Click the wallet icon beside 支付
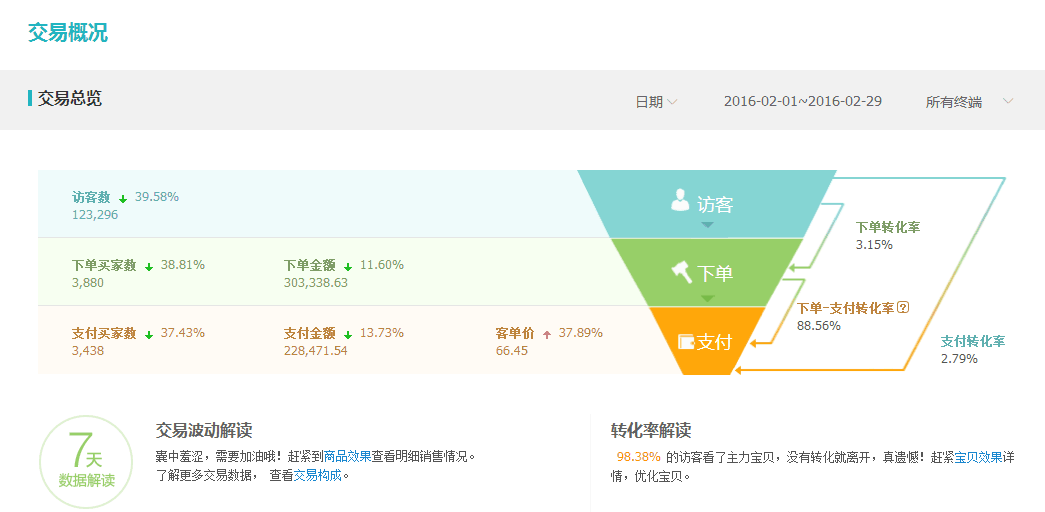Screen dimensions: 1045x512 click(686, 341)
